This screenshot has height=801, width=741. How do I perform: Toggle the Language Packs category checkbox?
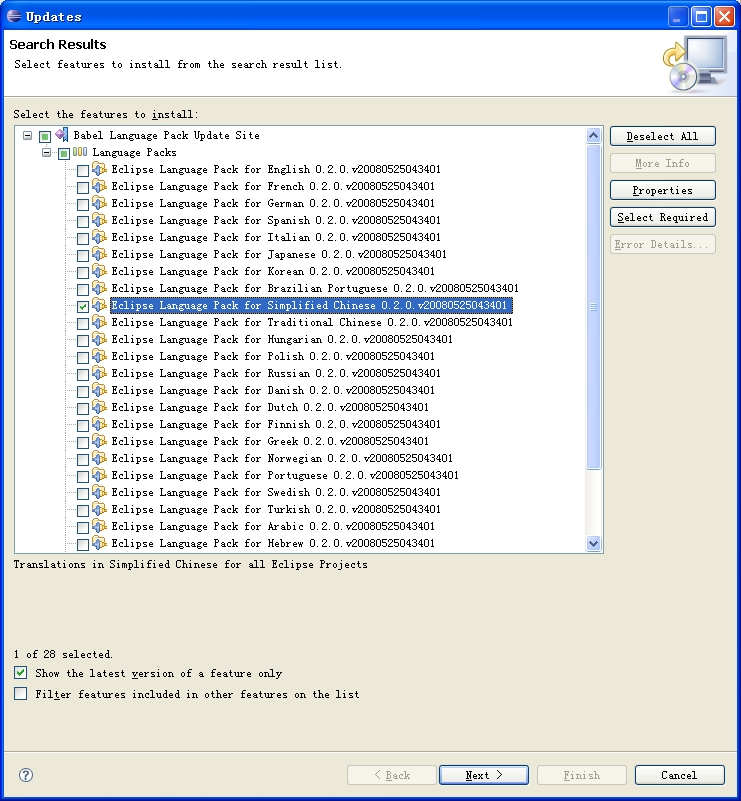coord(64,153)
